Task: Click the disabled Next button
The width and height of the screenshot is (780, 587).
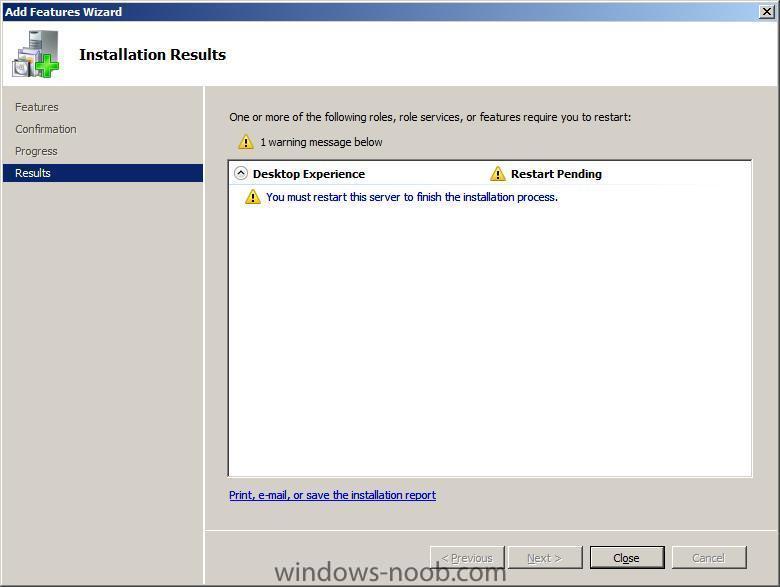Action: tap(545, 558)
